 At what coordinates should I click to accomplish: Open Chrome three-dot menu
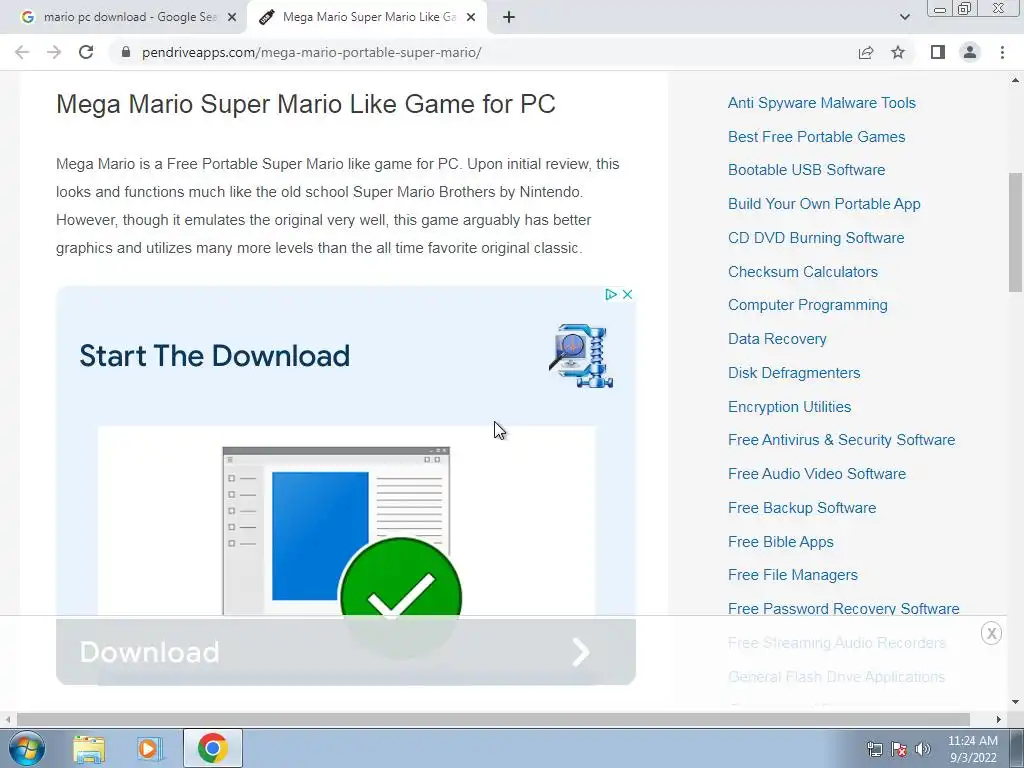[1002, 52]
